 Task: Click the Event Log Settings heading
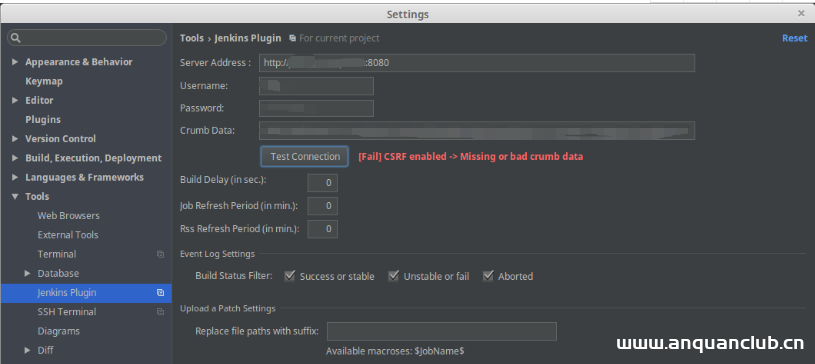point(217,254)
